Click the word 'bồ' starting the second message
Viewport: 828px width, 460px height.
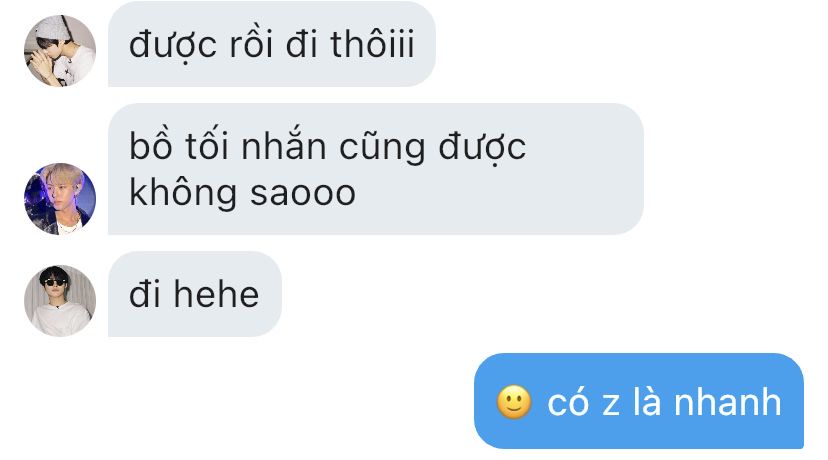coord(150,145)
